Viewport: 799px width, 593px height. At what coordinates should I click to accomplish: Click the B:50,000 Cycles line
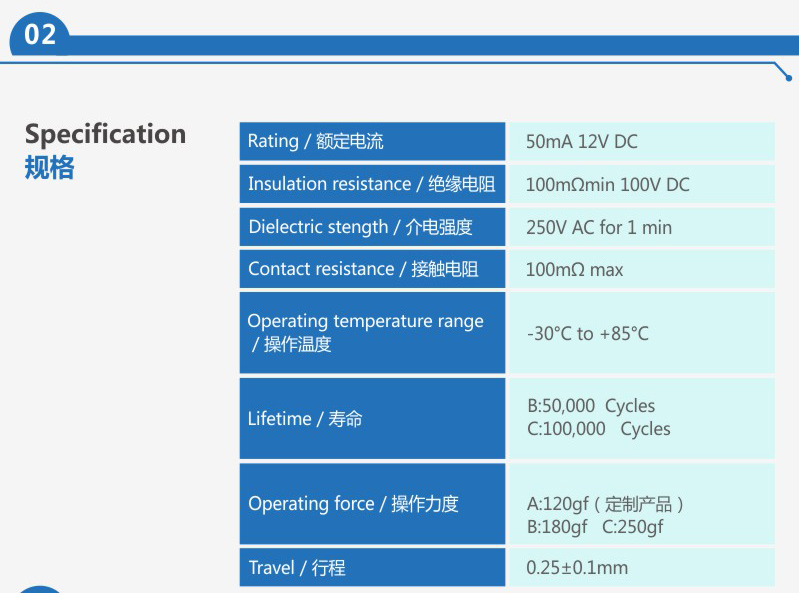coord(591,406)
